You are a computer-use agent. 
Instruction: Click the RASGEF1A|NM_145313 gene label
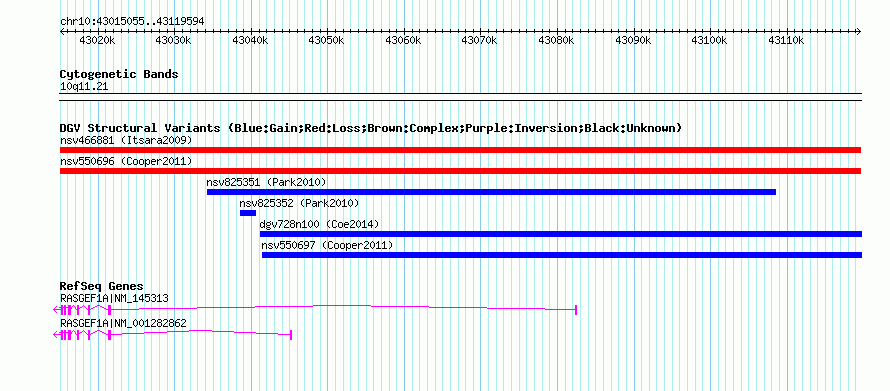pos(114,298)
